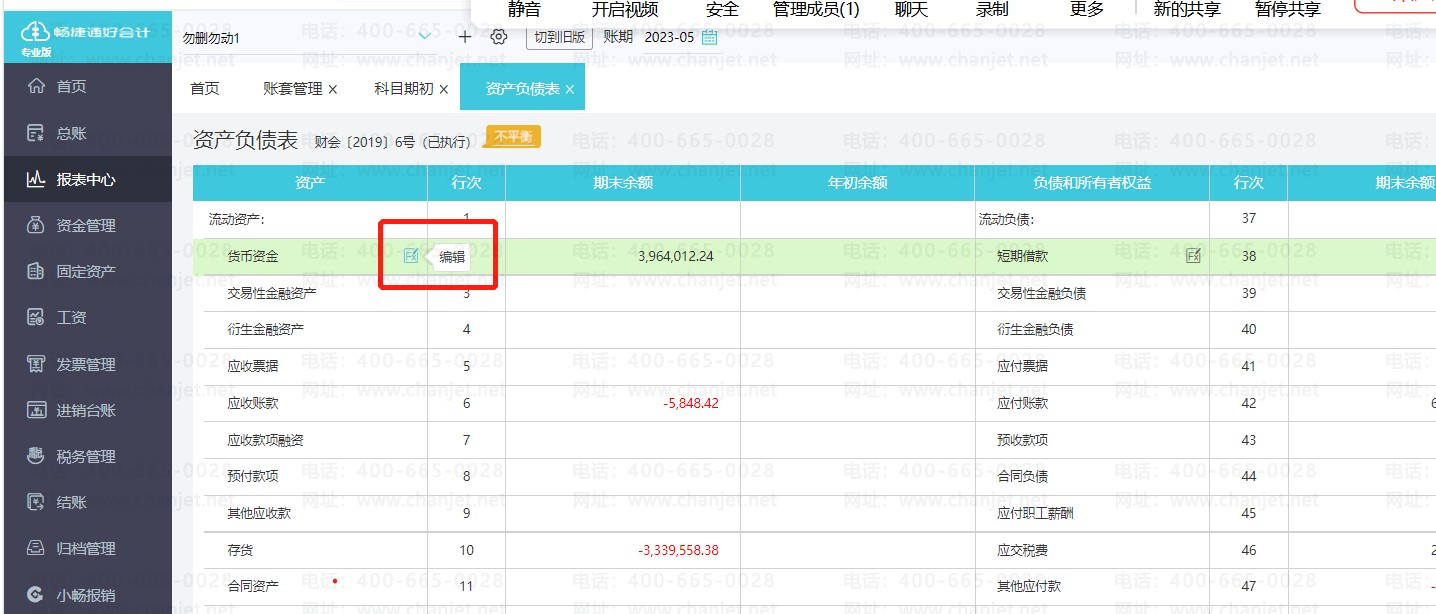Click the 衍生金融负债 row label
1436x614 pixels.
1035,329
